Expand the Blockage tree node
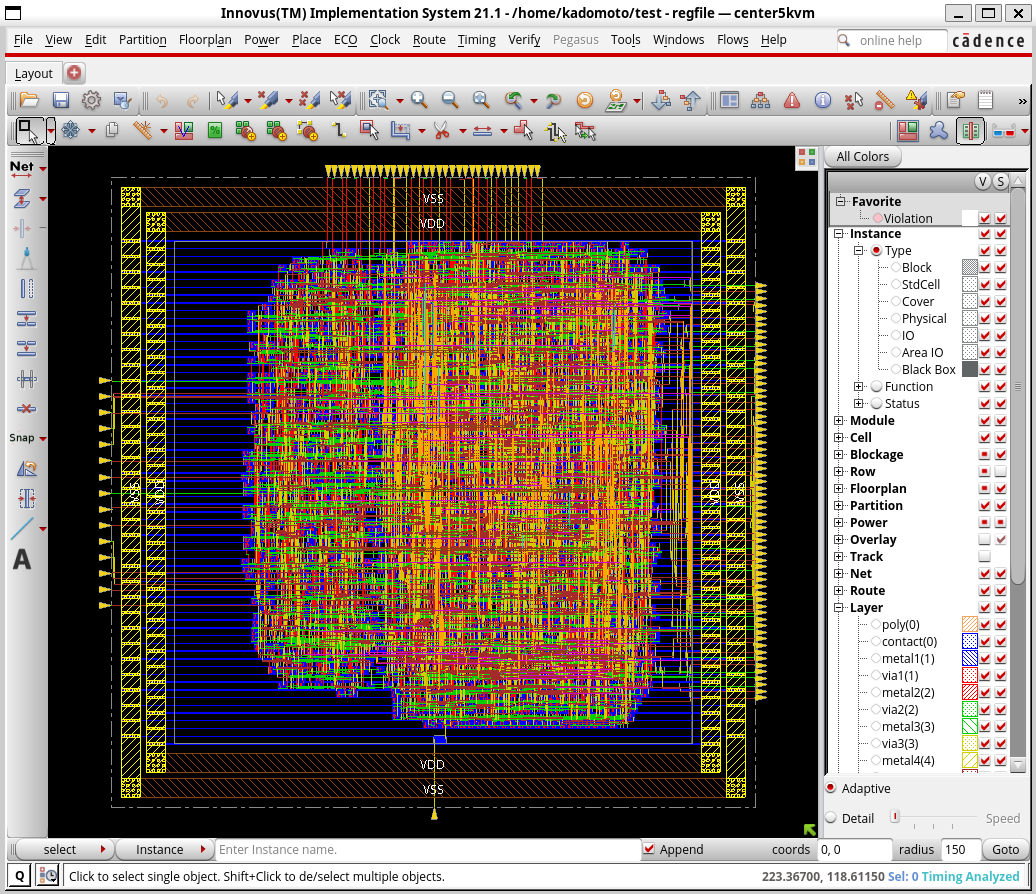The height and width of the screenshot is (894, 1036). coord(838,455)
